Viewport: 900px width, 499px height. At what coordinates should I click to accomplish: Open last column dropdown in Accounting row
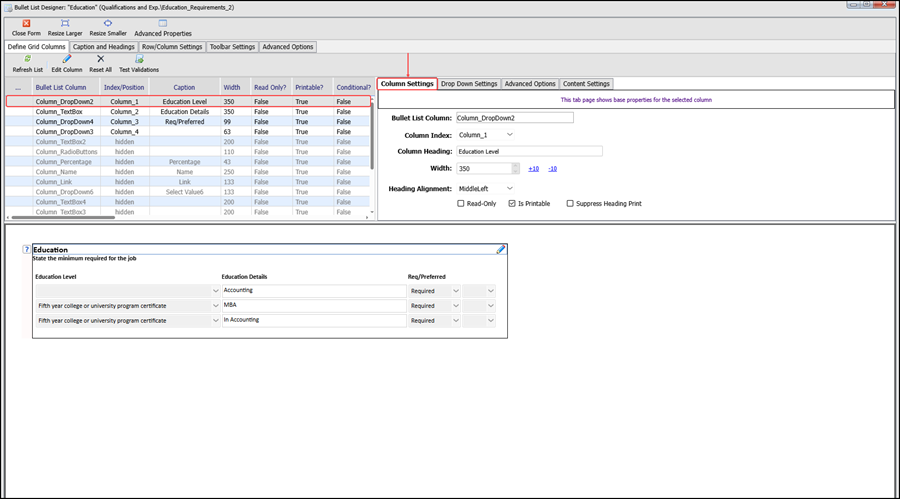pyautogui.click(x=491, y=291)
